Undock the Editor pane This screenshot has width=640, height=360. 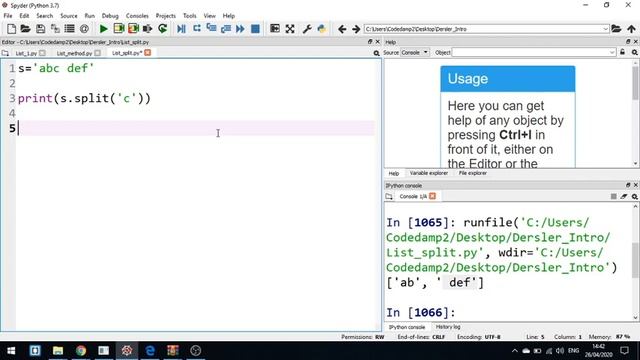[370, 42]
